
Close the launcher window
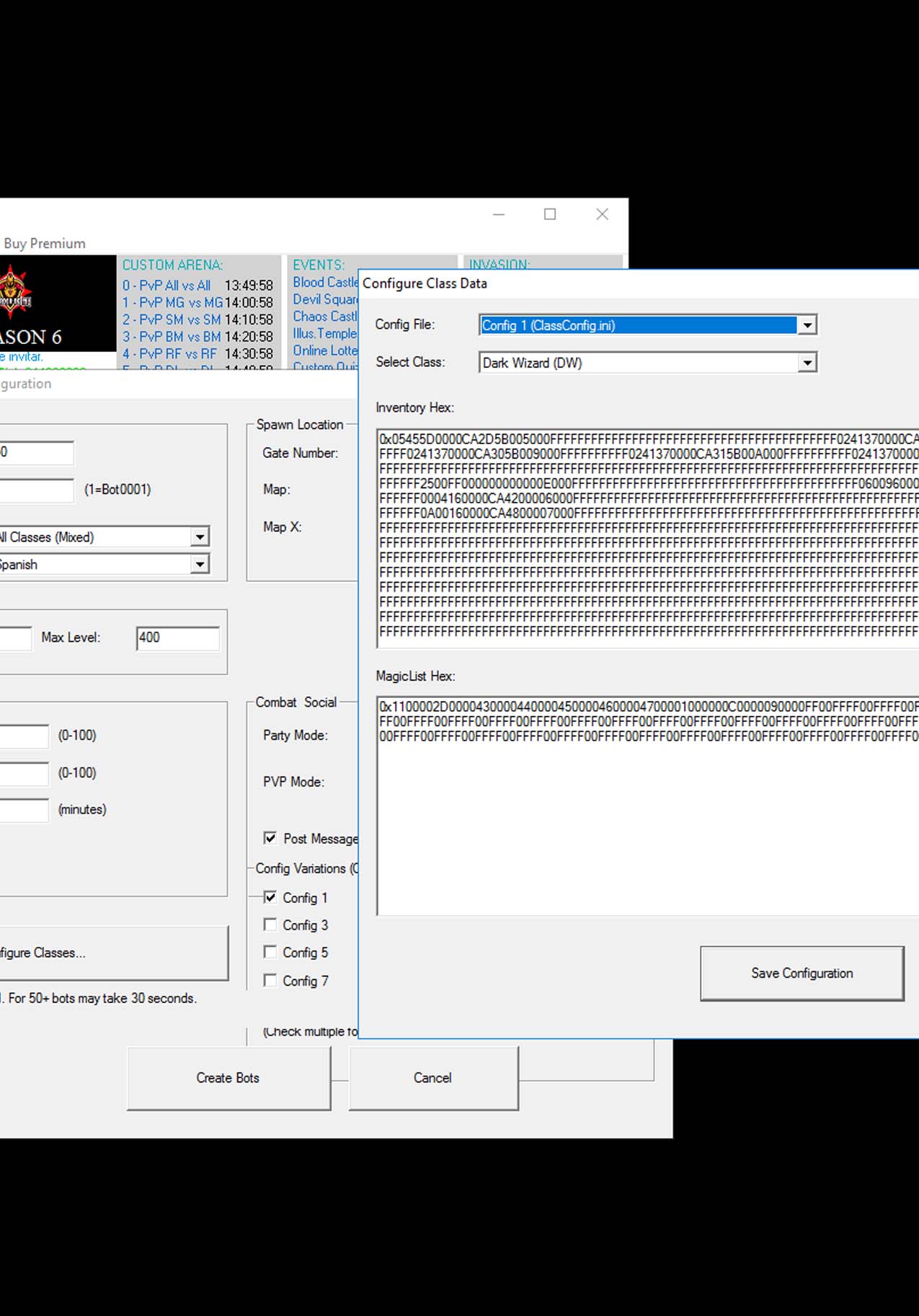pyautogui.click(x=602, y=214)
